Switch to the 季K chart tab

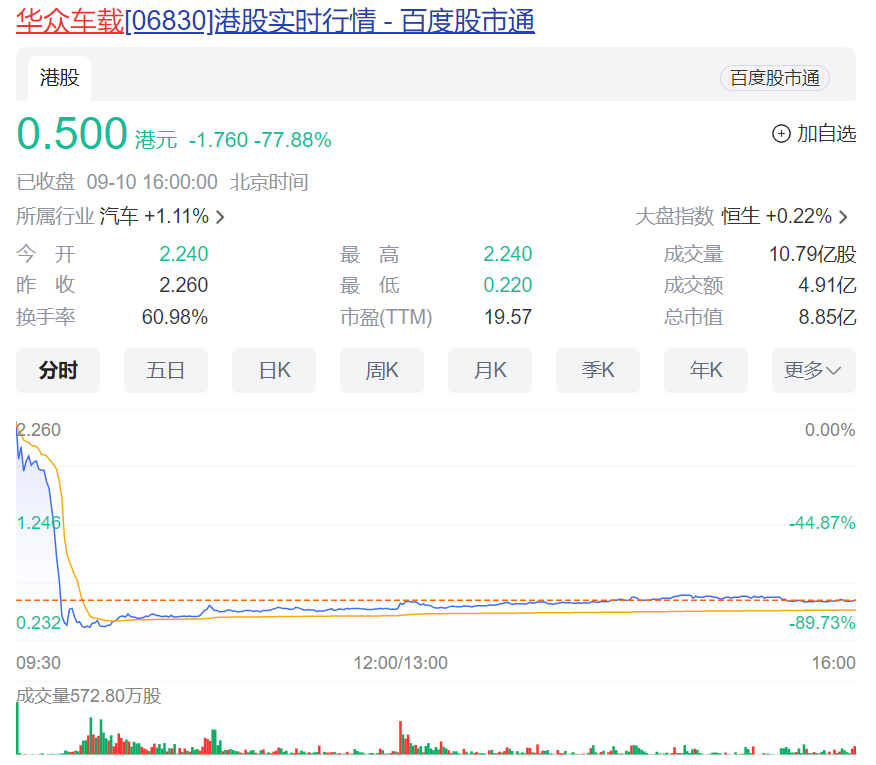point(598,370)
